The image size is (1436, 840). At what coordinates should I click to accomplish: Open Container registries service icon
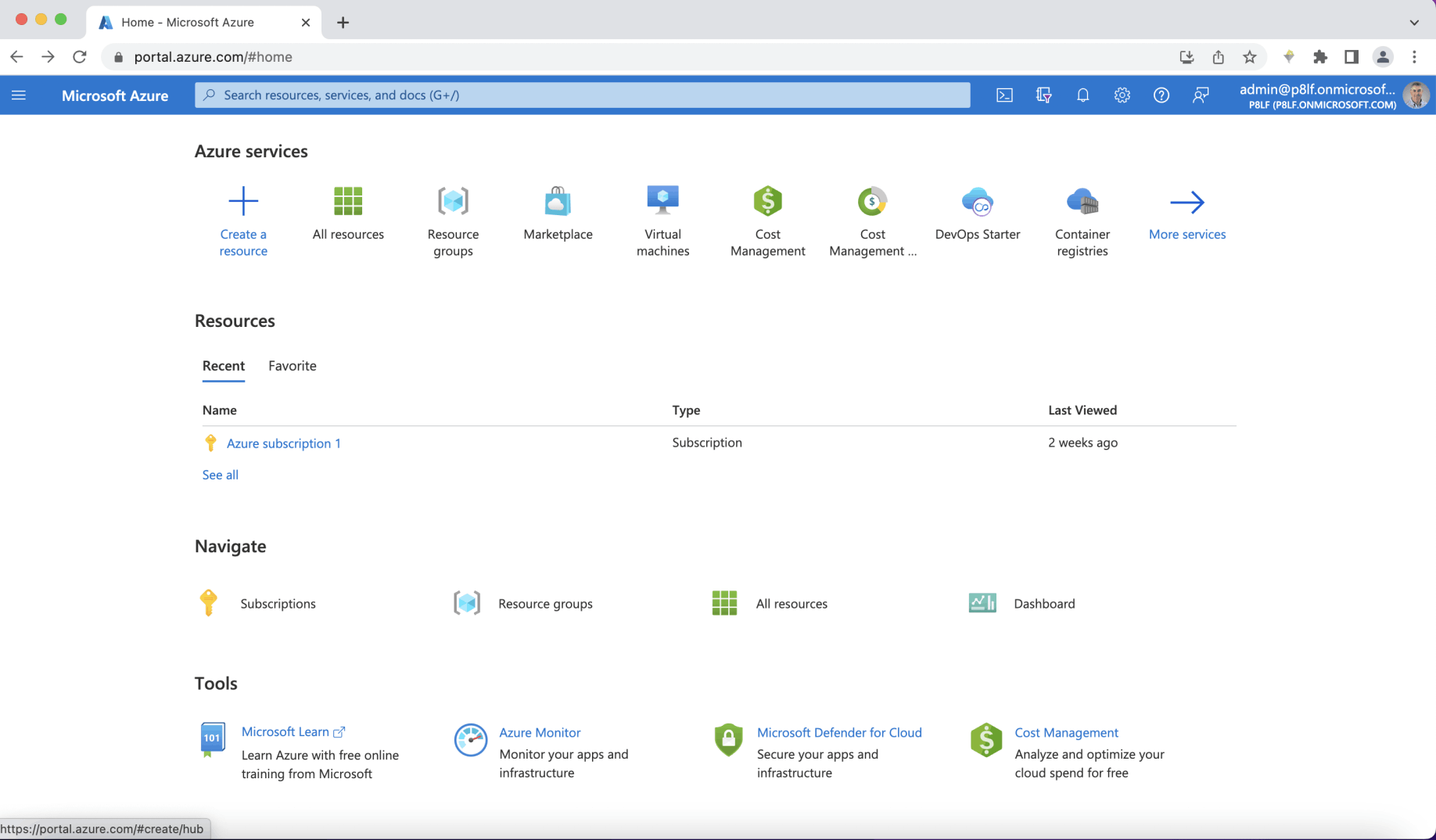click(1082, 202)
